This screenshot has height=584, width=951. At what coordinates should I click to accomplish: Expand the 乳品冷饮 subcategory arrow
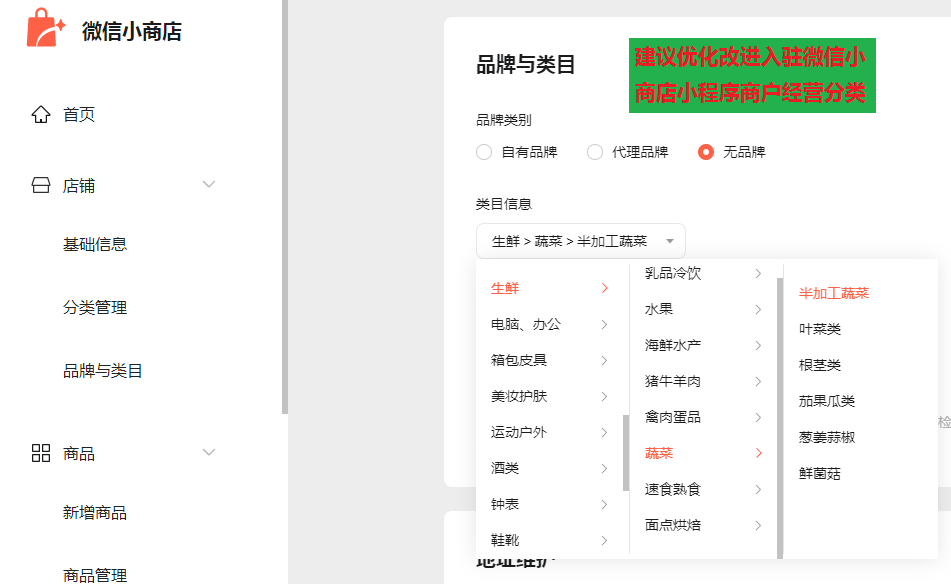pos(759,274)
